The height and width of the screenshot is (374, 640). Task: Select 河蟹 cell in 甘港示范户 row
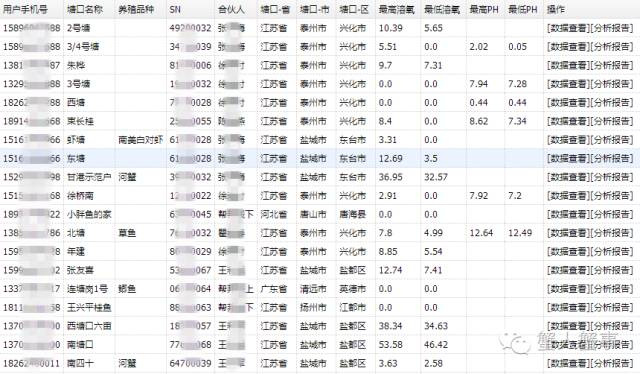click(x=127, y=177)
